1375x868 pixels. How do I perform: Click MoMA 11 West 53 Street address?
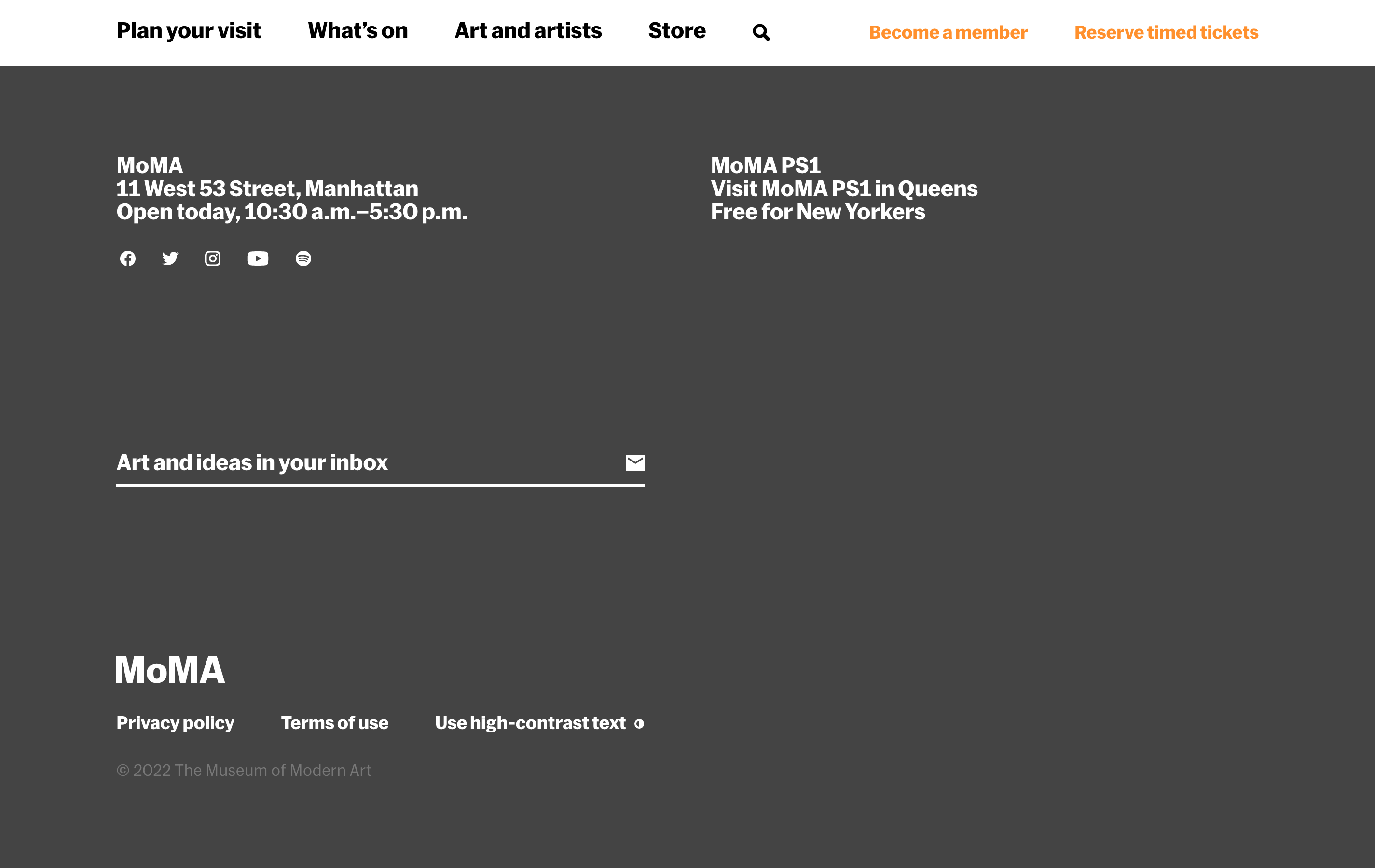(267, 189)
